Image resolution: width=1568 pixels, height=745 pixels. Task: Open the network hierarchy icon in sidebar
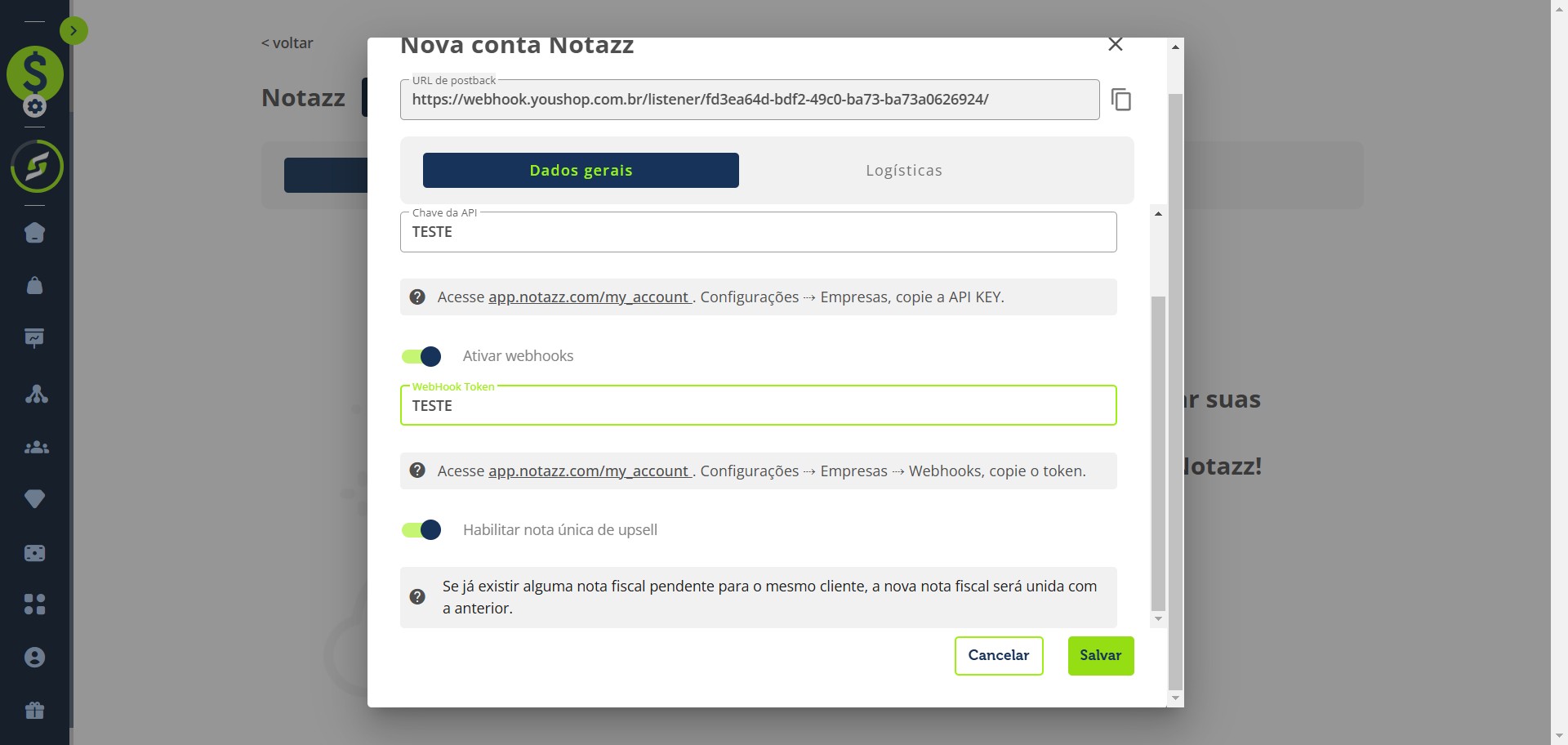click(36, 394)
